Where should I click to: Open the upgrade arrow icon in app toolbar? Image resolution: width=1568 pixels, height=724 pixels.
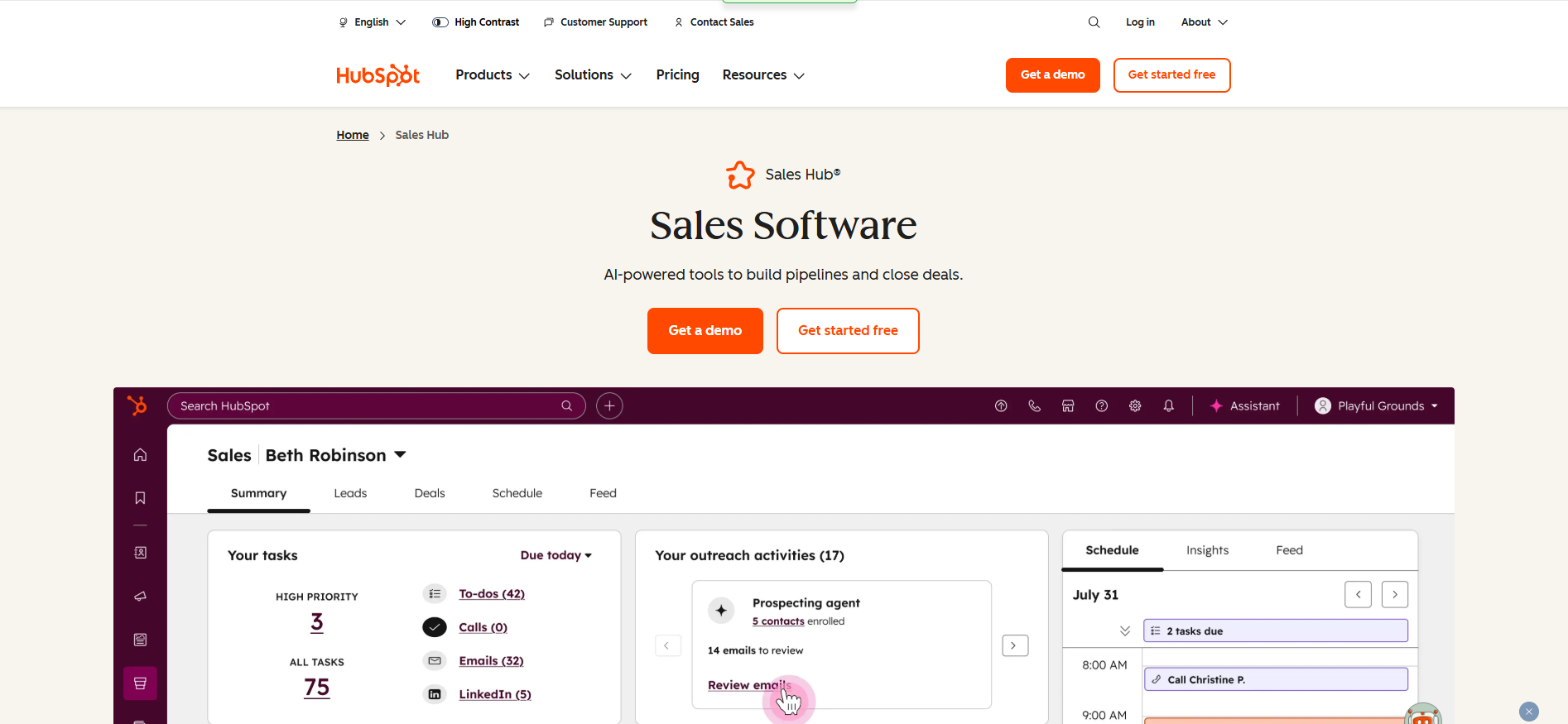[1001, 405]
